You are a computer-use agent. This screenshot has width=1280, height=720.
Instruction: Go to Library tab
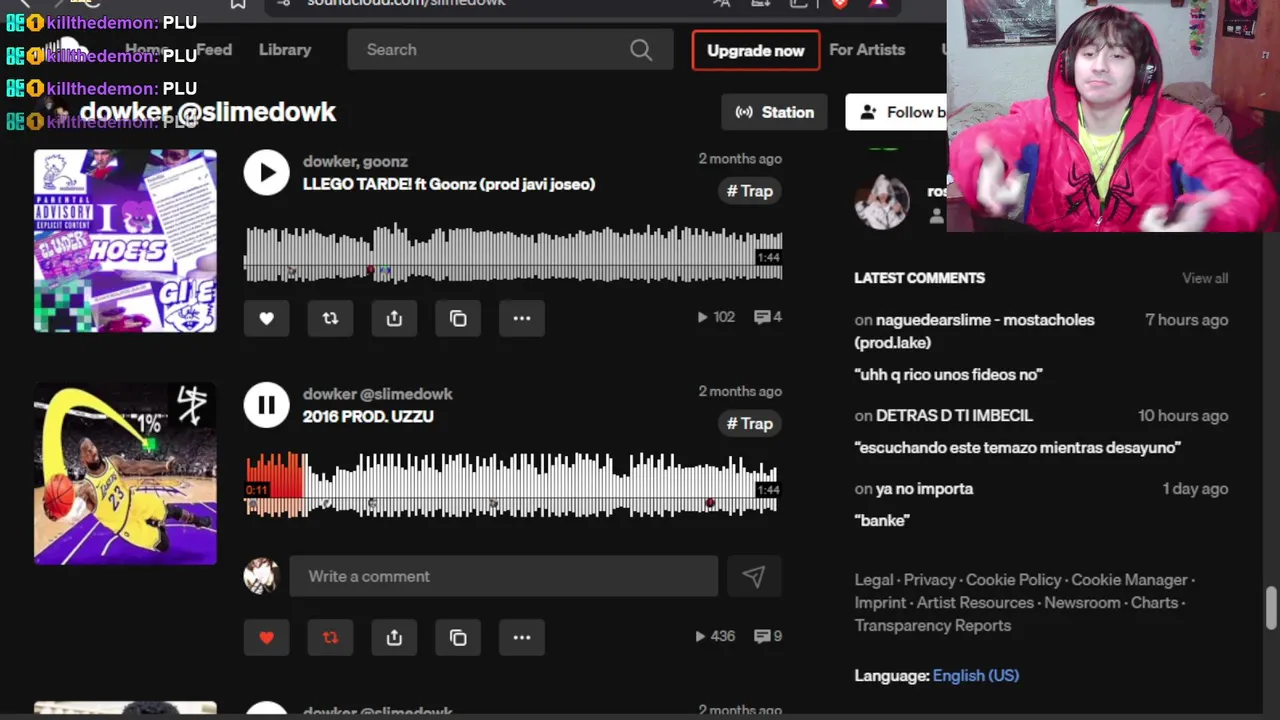coord(285,50)
